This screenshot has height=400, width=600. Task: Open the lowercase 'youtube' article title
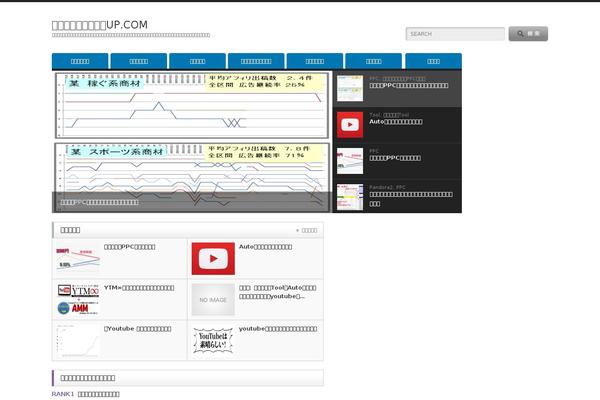(x=278, y=329)
